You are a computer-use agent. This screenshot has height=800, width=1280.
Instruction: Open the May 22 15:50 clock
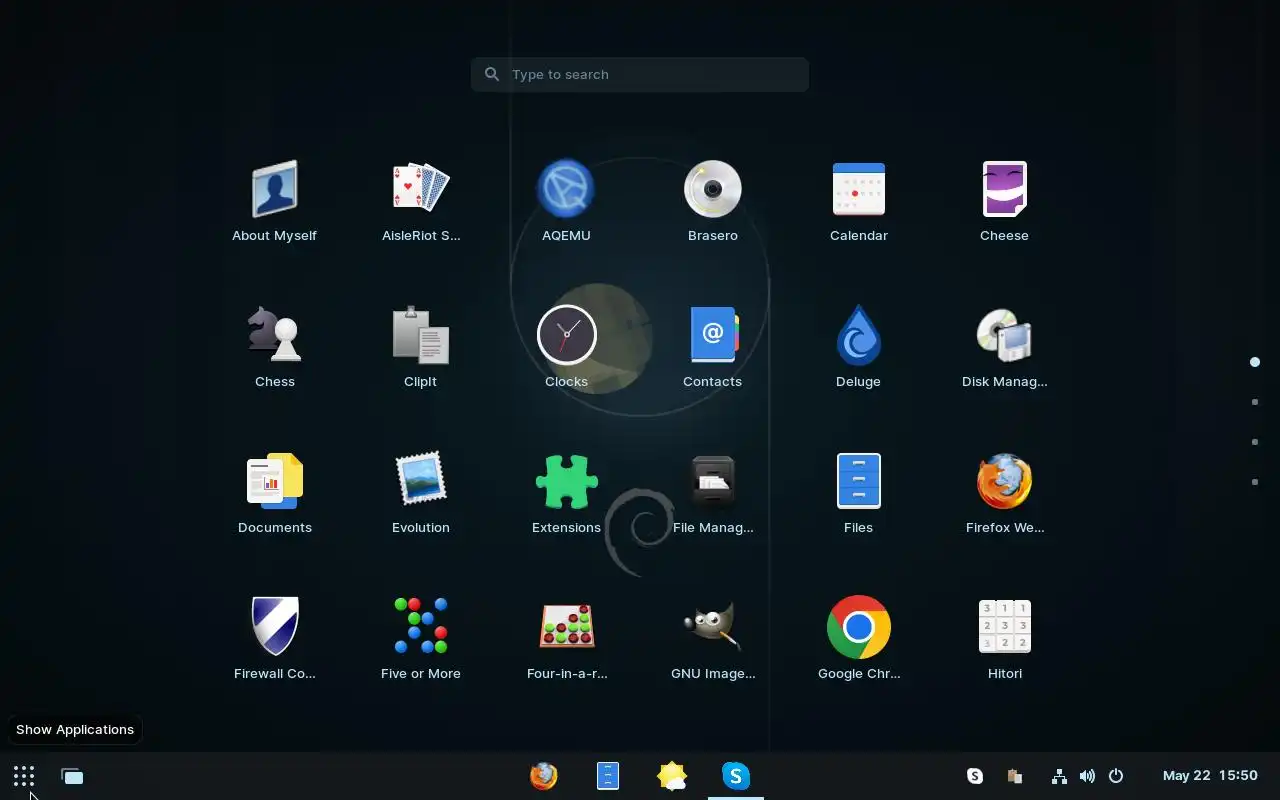pyautogui.click(x=1210, y=776)
